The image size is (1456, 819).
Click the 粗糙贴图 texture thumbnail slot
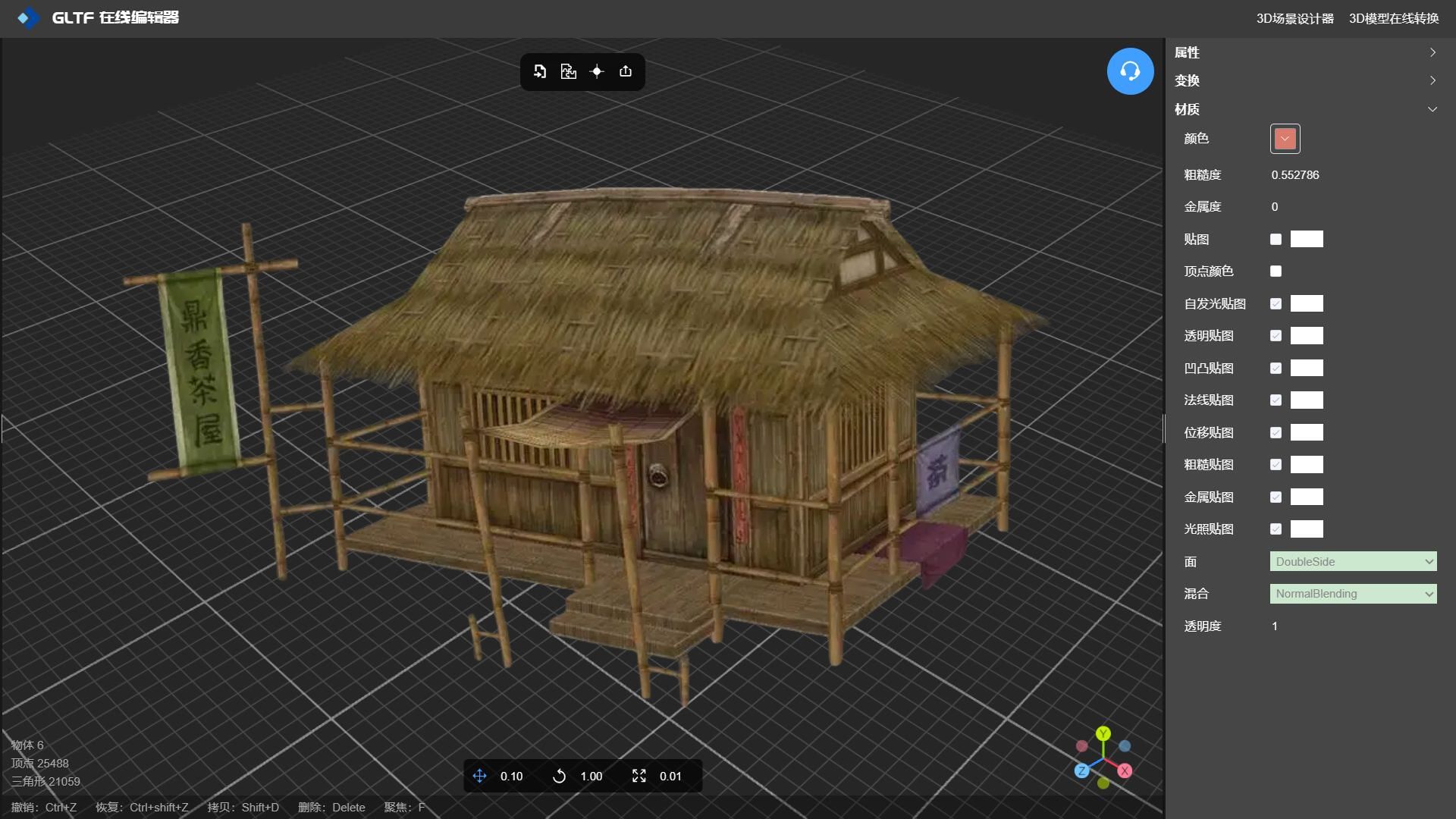1307,464
